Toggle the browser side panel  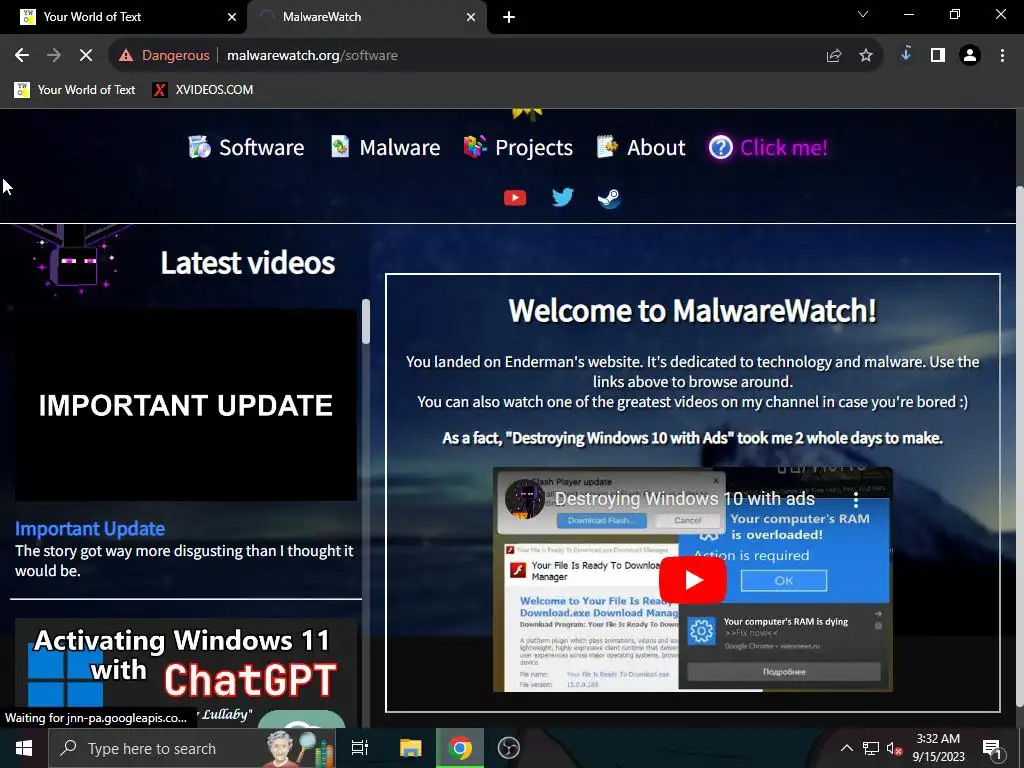(938, 56)
